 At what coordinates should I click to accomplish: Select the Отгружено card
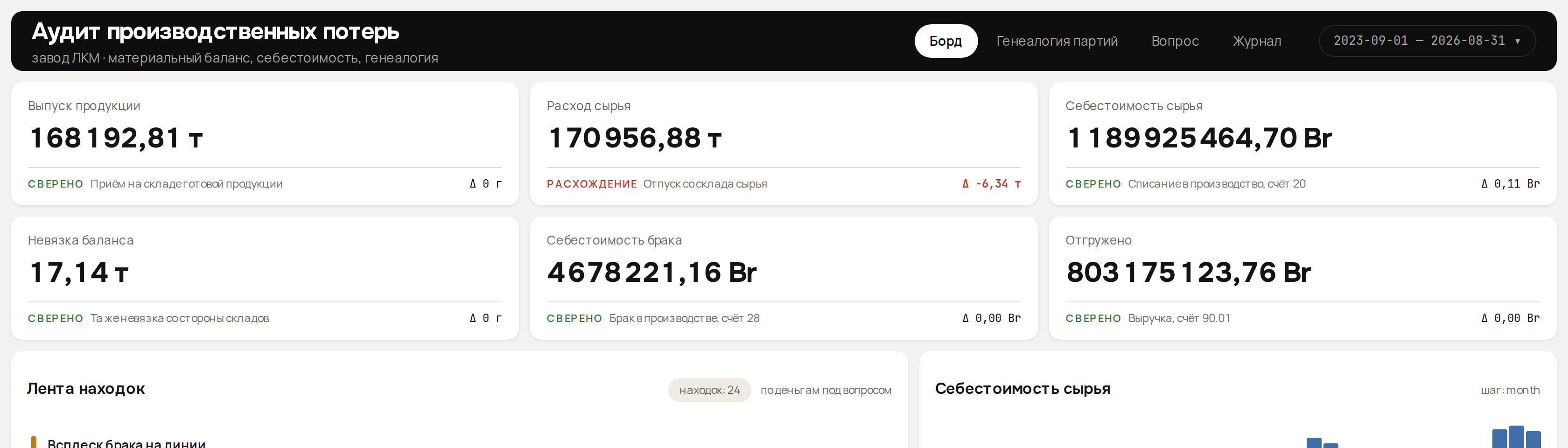pos(1302,278)
